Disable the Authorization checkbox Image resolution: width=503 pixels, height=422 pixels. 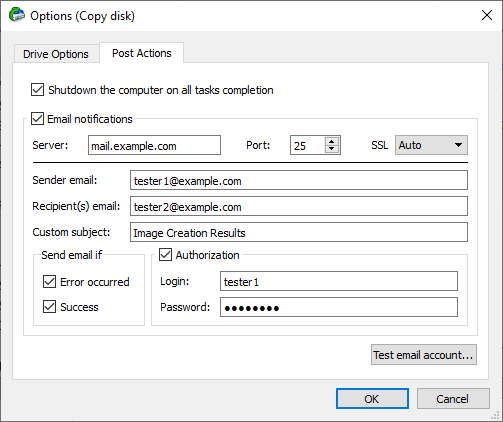(165, 255)
